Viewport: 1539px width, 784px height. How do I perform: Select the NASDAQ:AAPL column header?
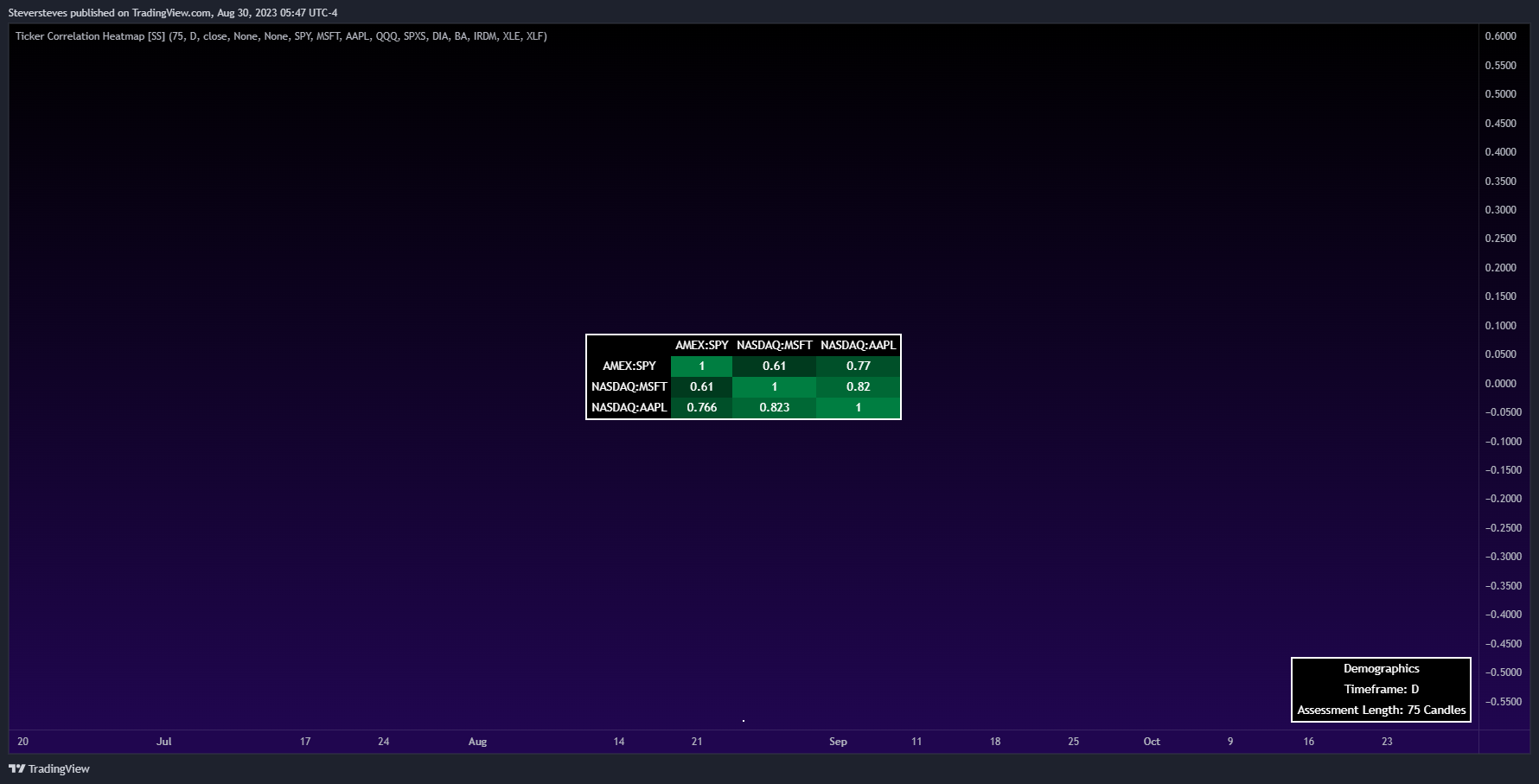pyautogui.click(x=859, y=345)
